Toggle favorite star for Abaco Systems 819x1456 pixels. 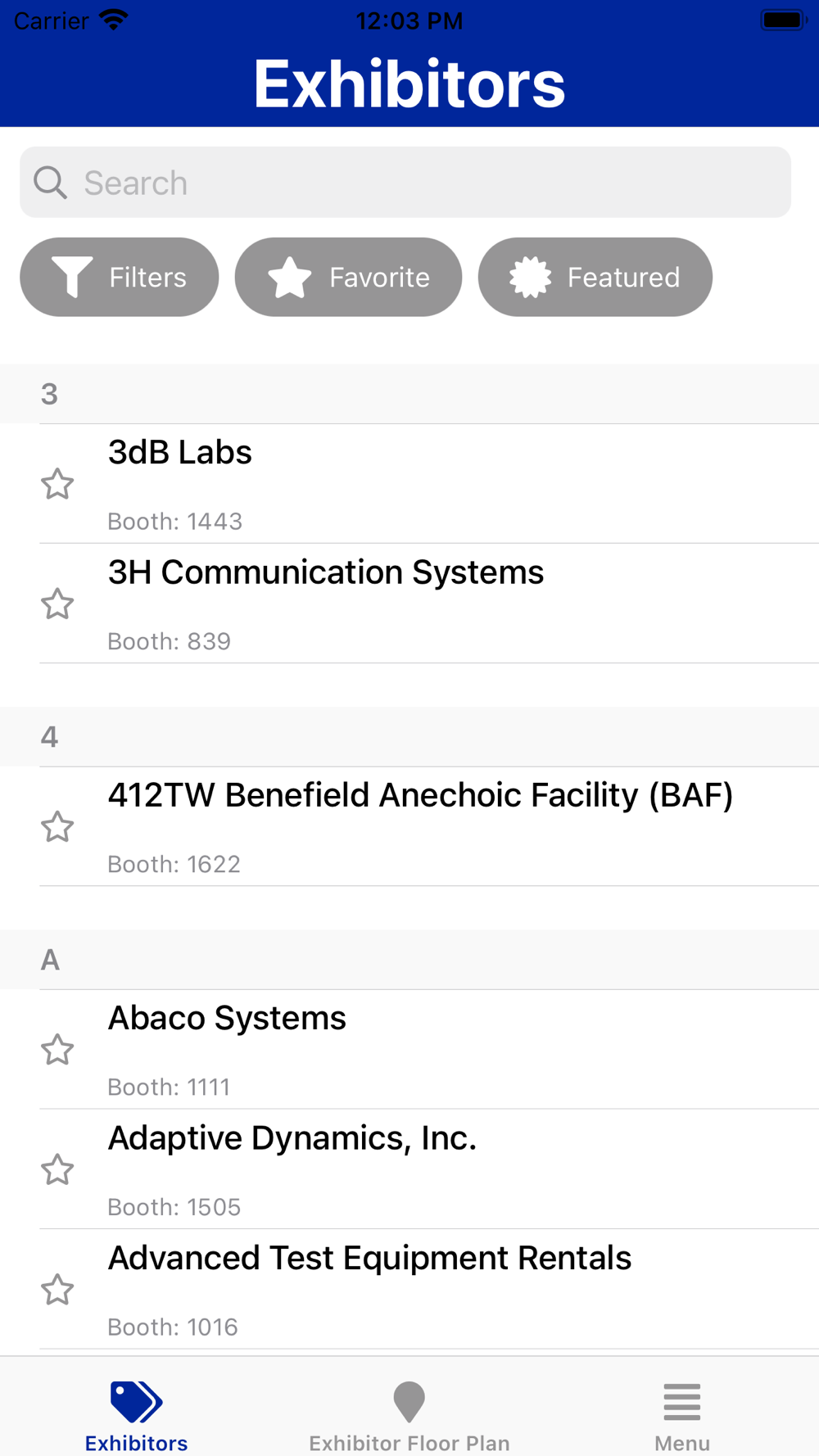coord(57,1050)
